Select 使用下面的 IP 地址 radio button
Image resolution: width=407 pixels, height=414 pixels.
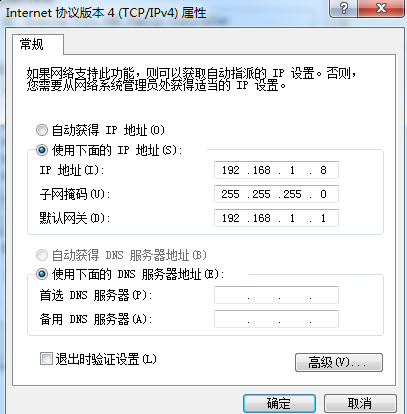click(x=42, y=150)
